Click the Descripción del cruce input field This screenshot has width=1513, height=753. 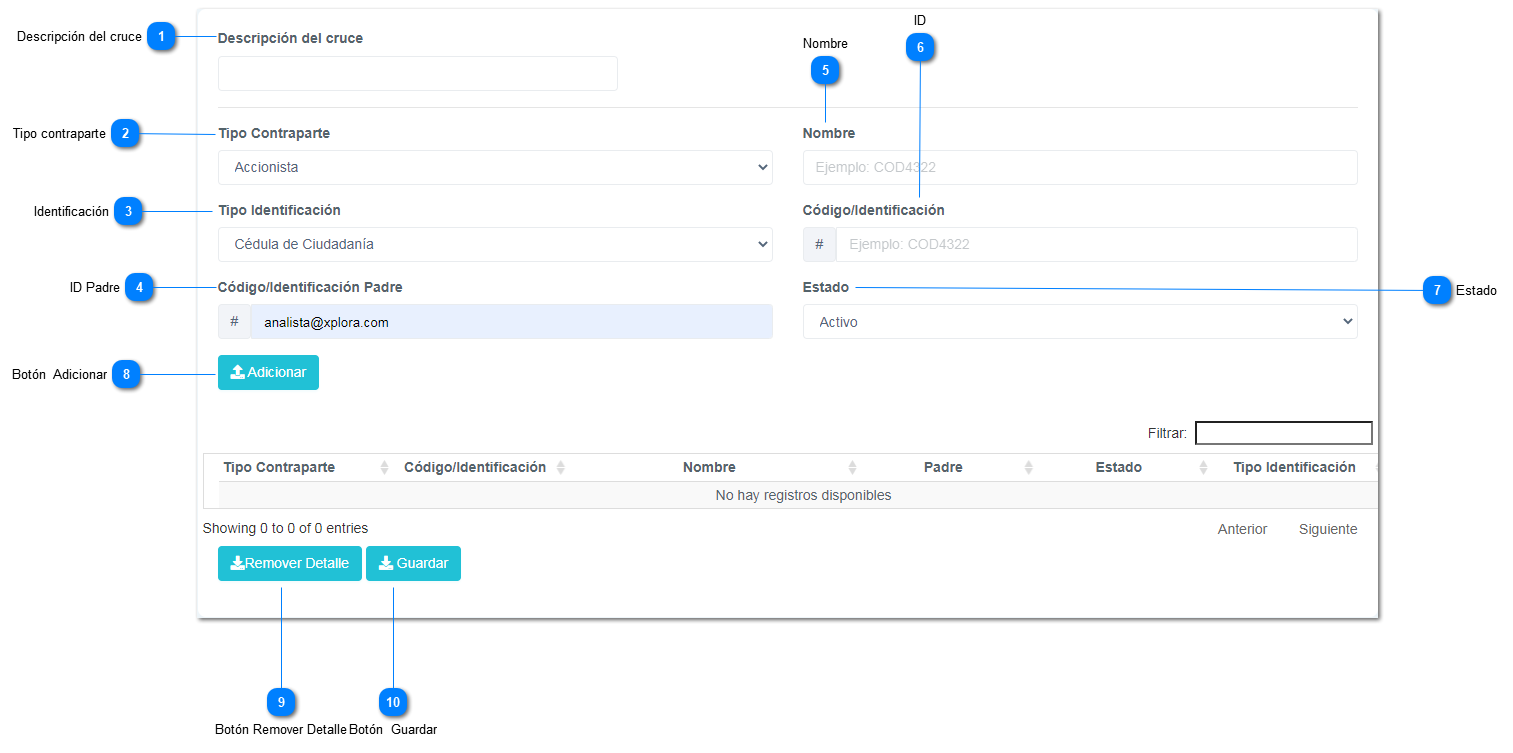coord(417,73)
